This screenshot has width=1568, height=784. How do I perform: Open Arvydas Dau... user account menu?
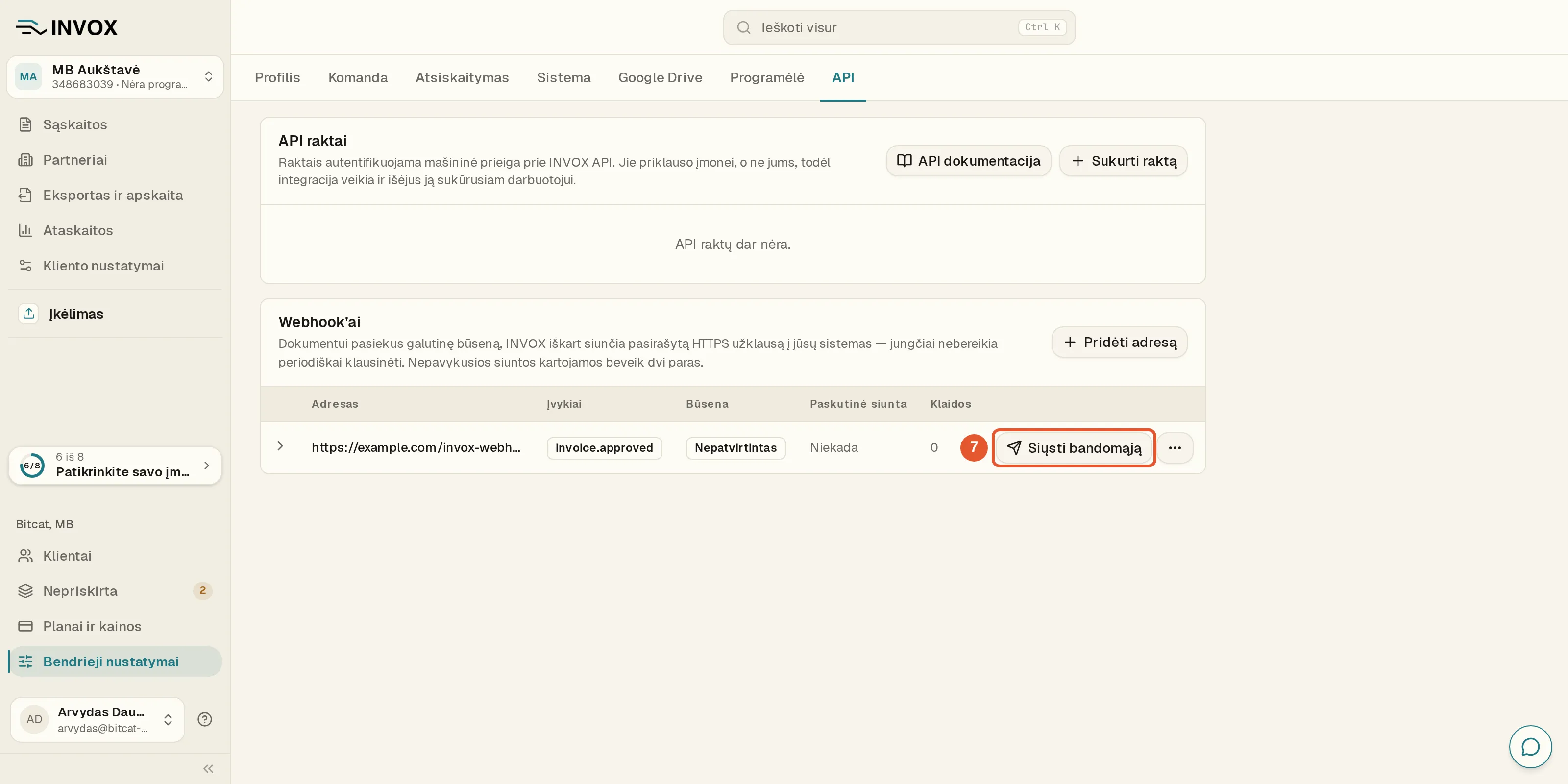click(98, 719)
